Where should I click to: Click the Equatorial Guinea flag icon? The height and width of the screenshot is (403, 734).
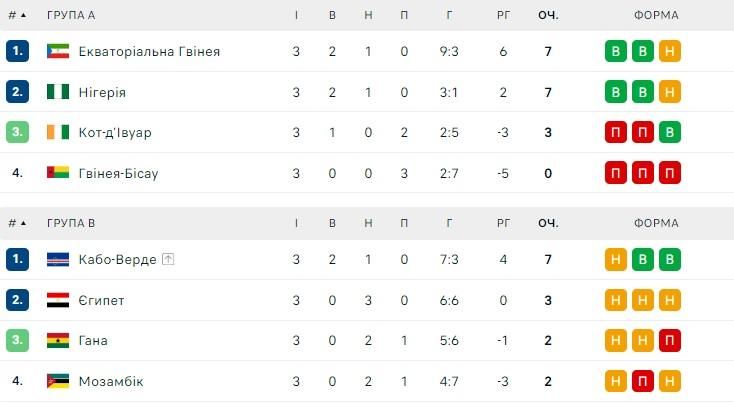[58, 52]
